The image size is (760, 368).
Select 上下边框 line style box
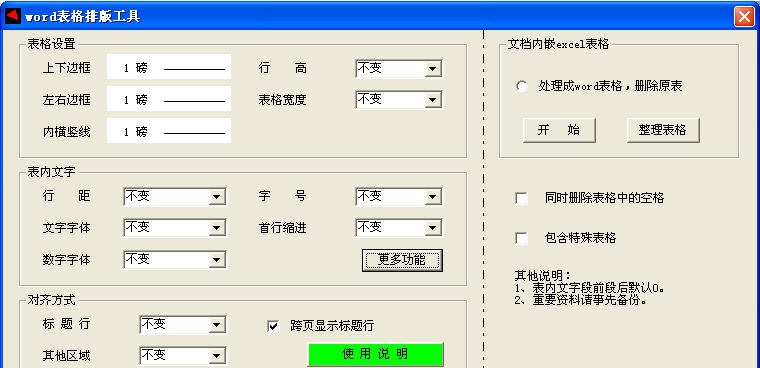click(x=169, y=67)
